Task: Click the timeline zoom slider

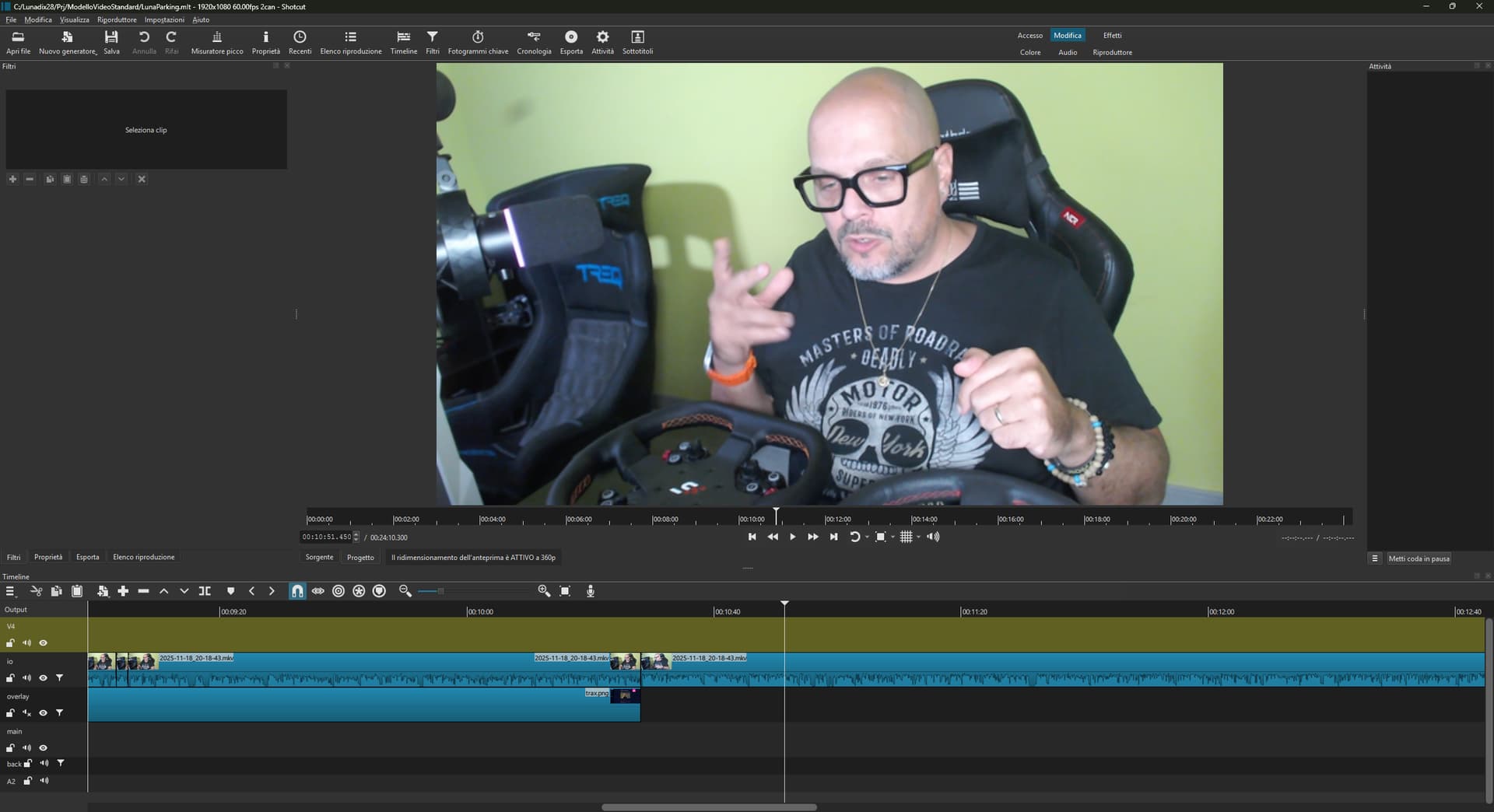Action: [x=440, y=591]
